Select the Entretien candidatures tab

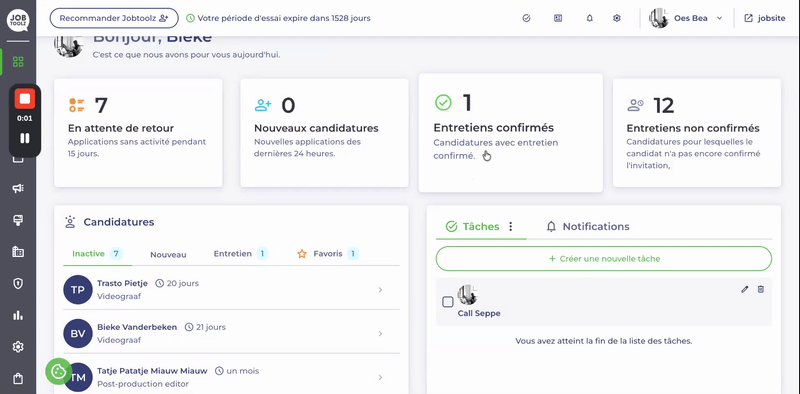click(241, 254)
